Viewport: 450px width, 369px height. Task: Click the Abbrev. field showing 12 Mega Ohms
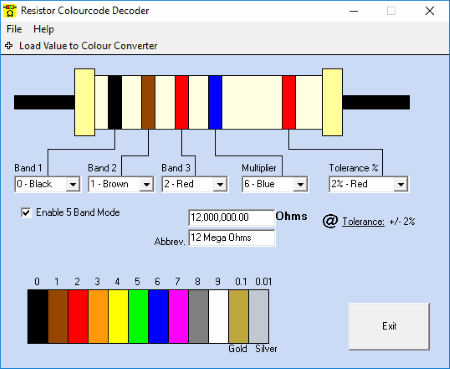click(x=232, y=238)
